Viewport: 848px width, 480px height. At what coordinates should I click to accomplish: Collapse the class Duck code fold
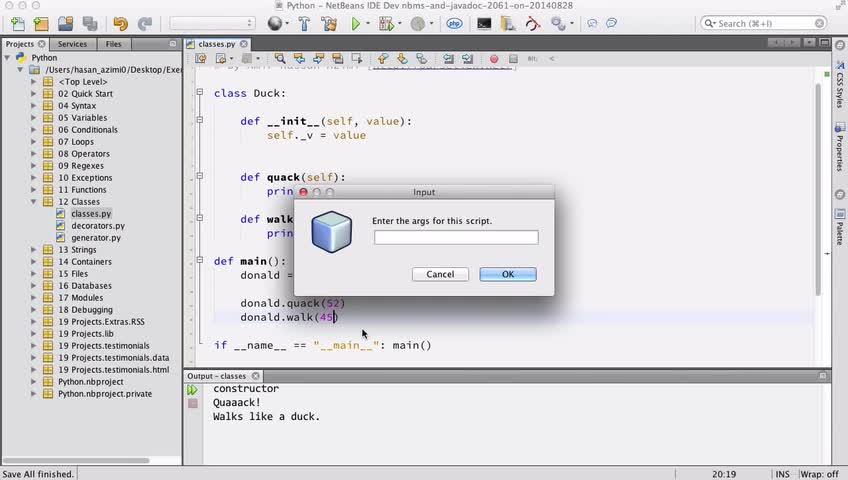pos(200,92)
